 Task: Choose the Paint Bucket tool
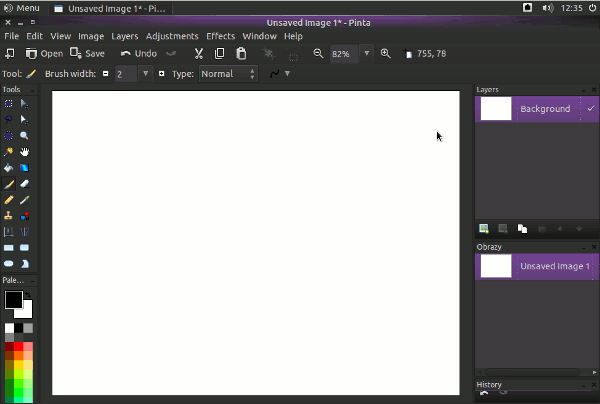[9, 168]
